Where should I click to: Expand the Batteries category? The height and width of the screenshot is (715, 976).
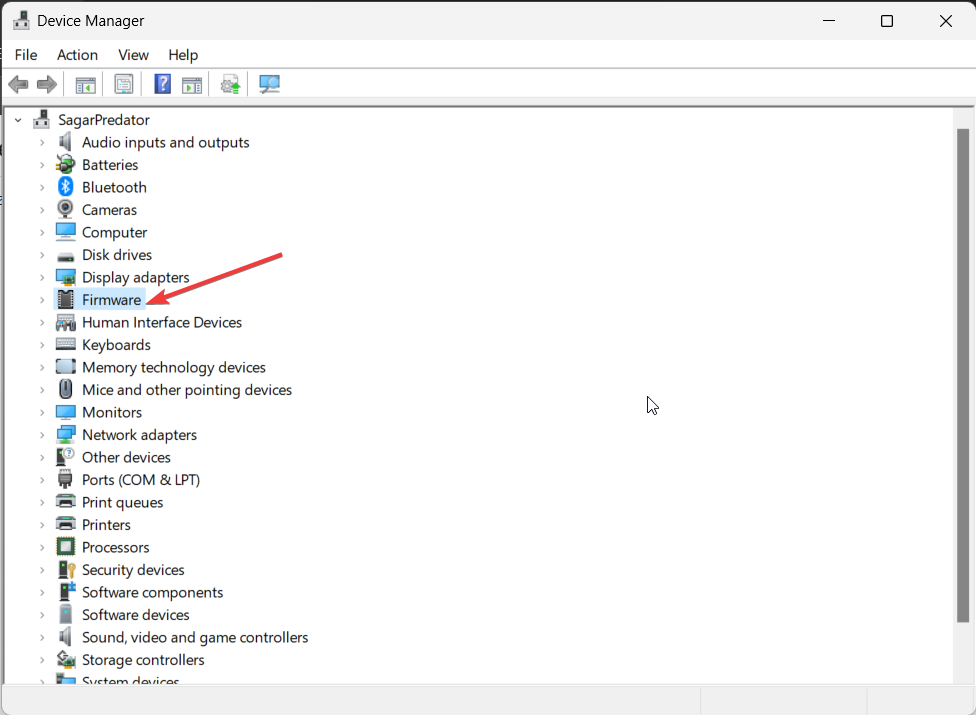[x=42, y=165]
